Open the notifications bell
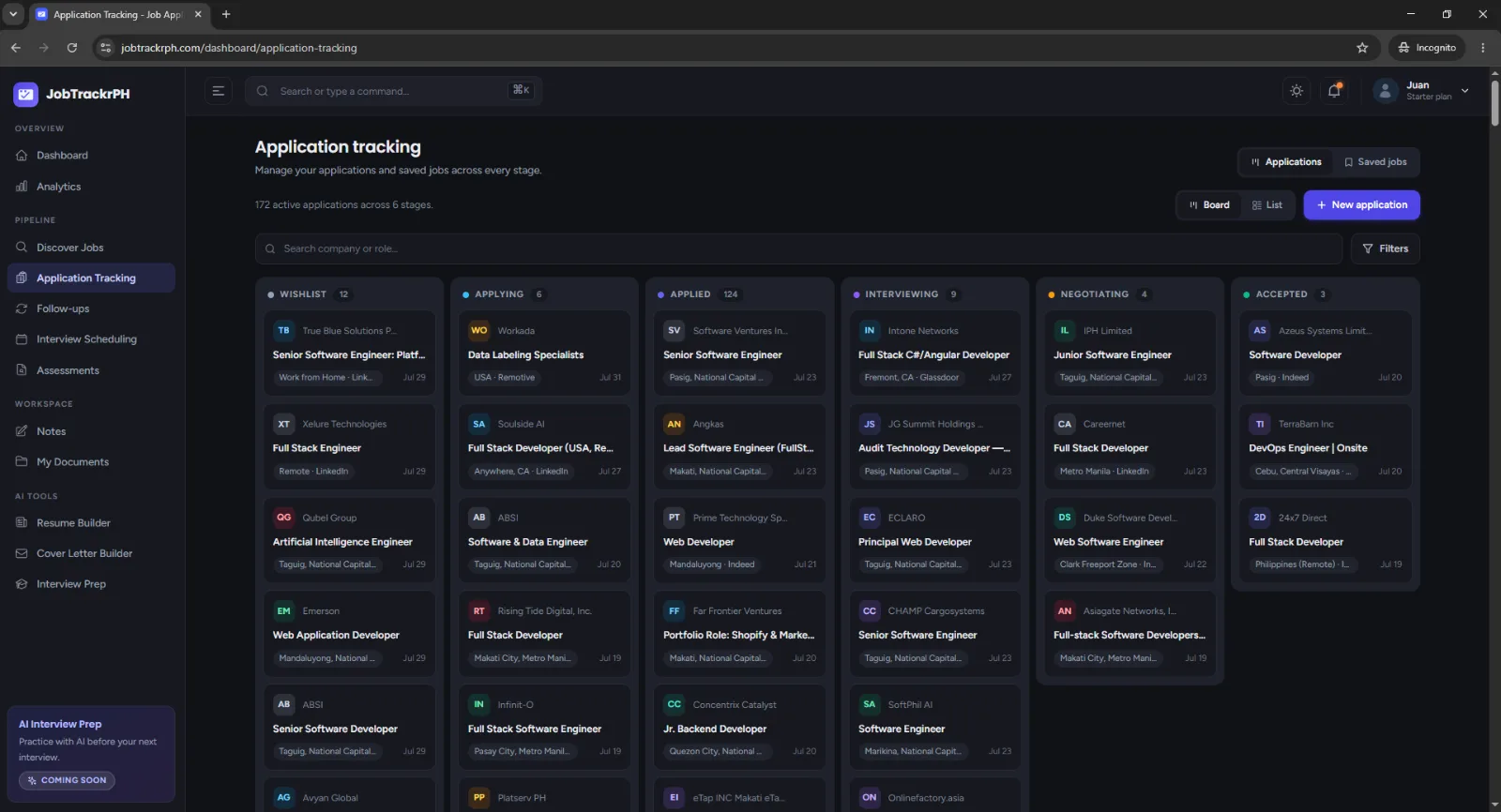 click(x=1334, y=91)
